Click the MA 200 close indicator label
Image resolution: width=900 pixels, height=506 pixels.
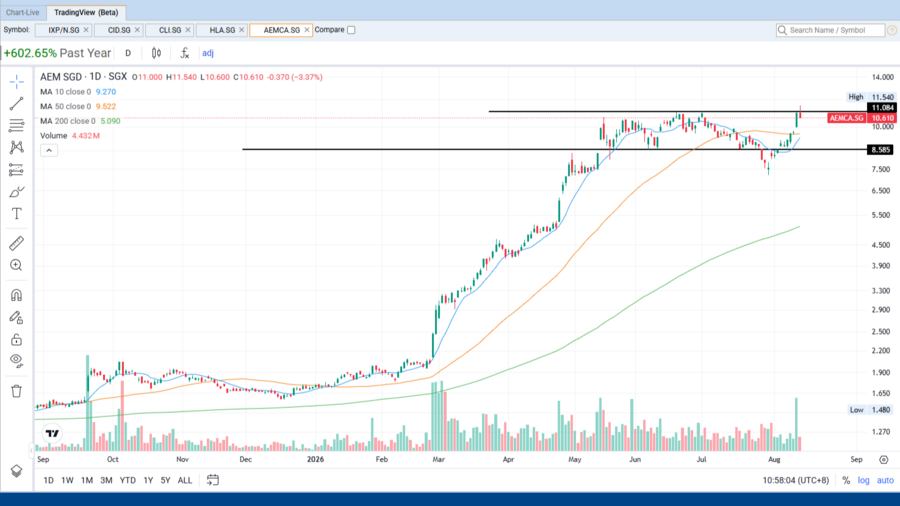click(68, 121)
